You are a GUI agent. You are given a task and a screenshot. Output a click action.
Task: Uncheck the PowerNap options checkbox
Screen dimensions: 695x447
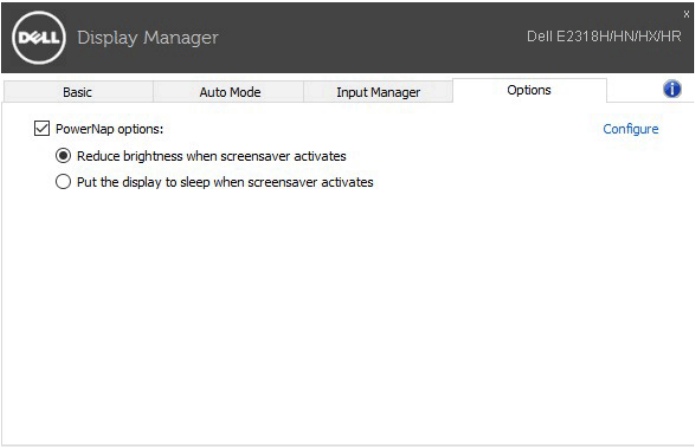pyautogui.click(x=41, y=129)
